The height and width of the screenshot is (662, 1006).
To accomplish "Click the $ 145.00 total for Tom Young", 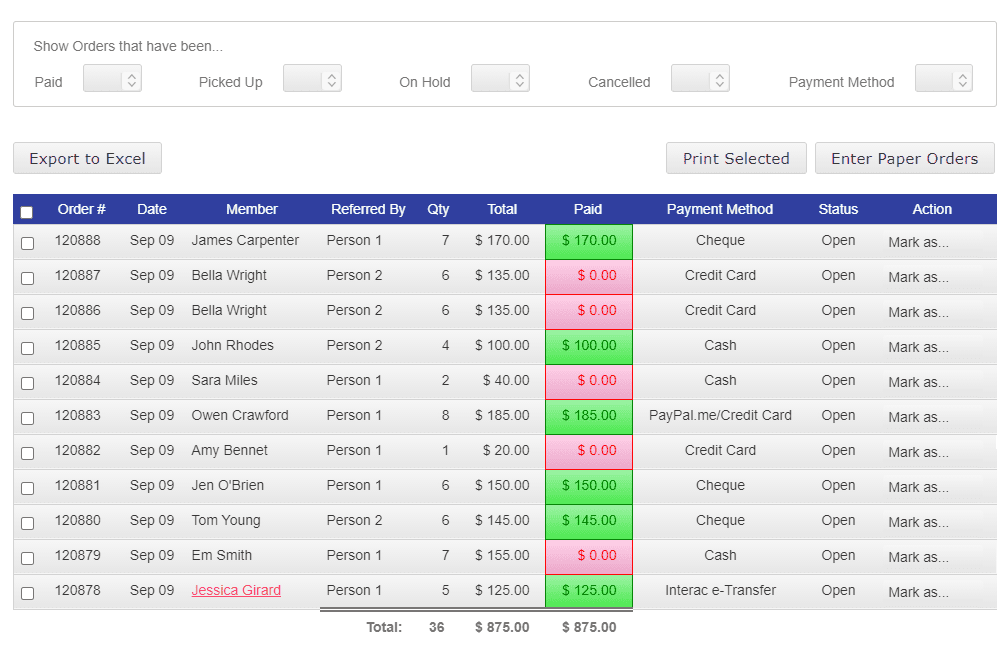I will [502, 520].
